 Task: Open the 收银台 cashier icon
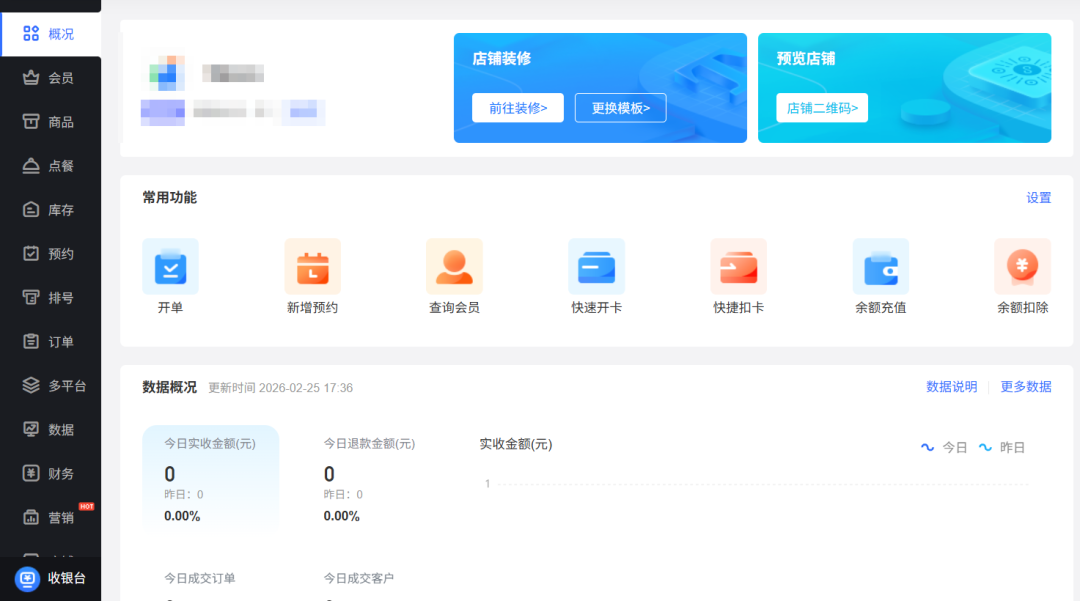point(28,578)
